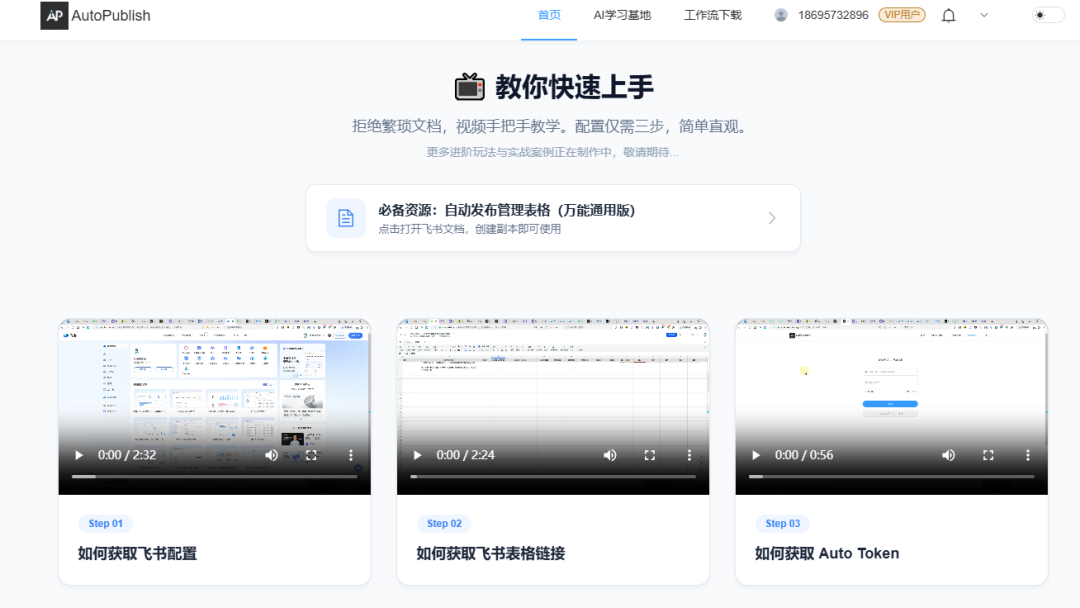The height and width of the screenshot is (608, 1080).
Task: Seek on the Step 01 video progress bar
Action: click(x=214, y=476)
